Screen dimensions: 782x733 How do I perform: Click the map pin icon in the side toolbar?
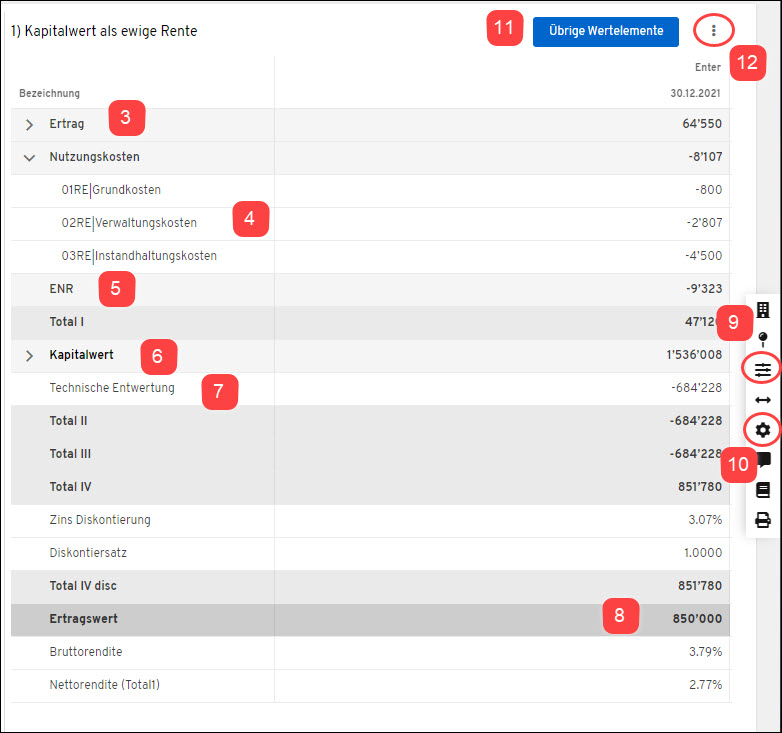[763, 339]
